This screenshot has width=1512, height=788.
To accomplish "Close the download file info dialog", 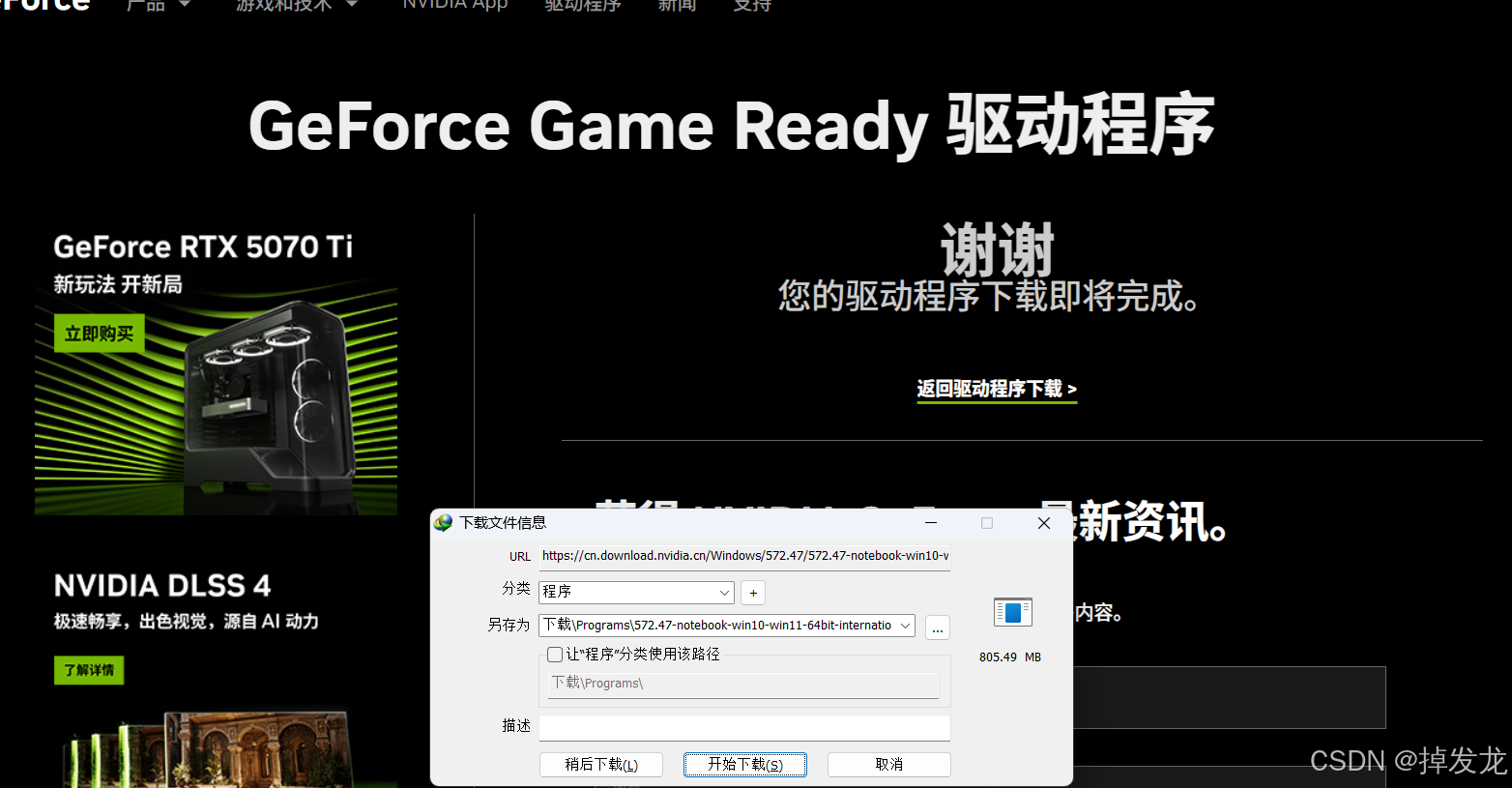I will (1044, 523).
